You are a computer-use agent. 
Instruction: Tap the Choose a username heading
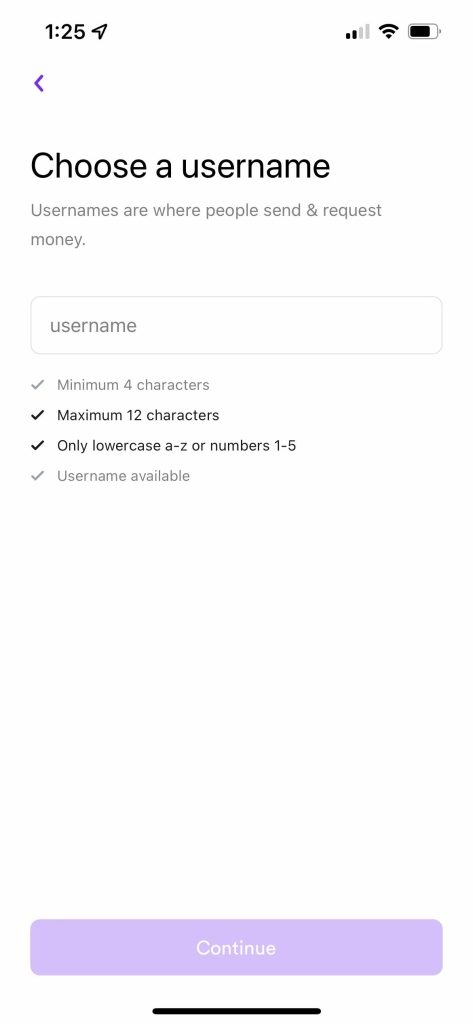pyautogui.click(x=180, y=165)
